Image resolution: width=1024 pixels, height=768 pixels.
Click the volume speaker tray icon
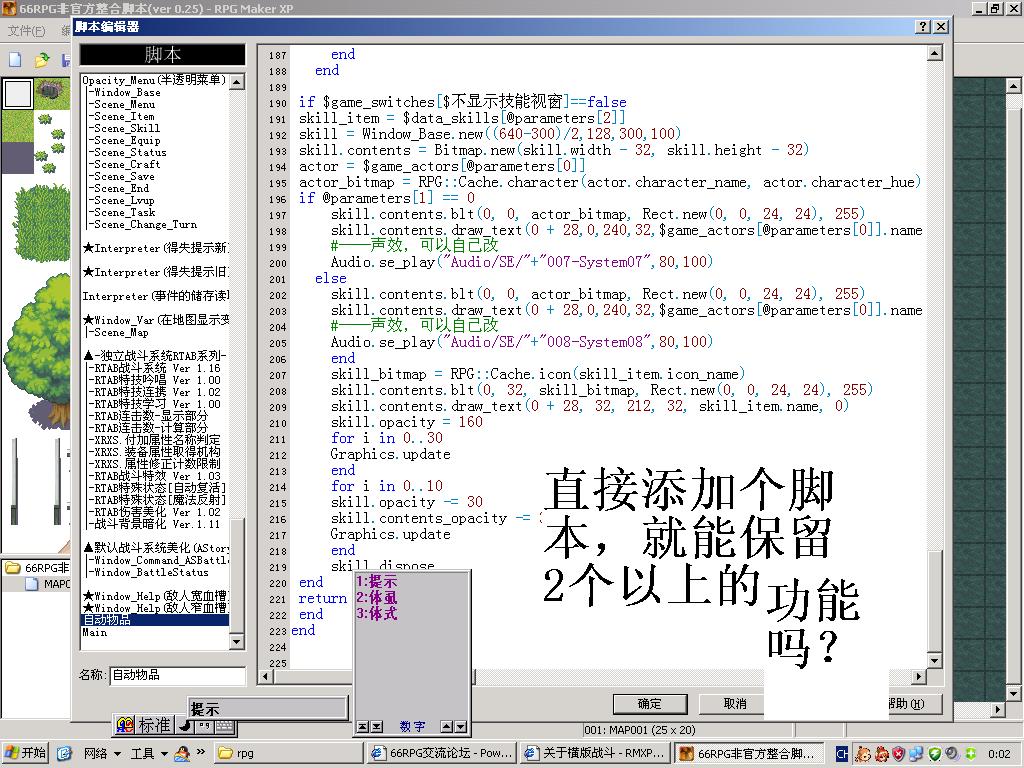(x=952, y=754)
